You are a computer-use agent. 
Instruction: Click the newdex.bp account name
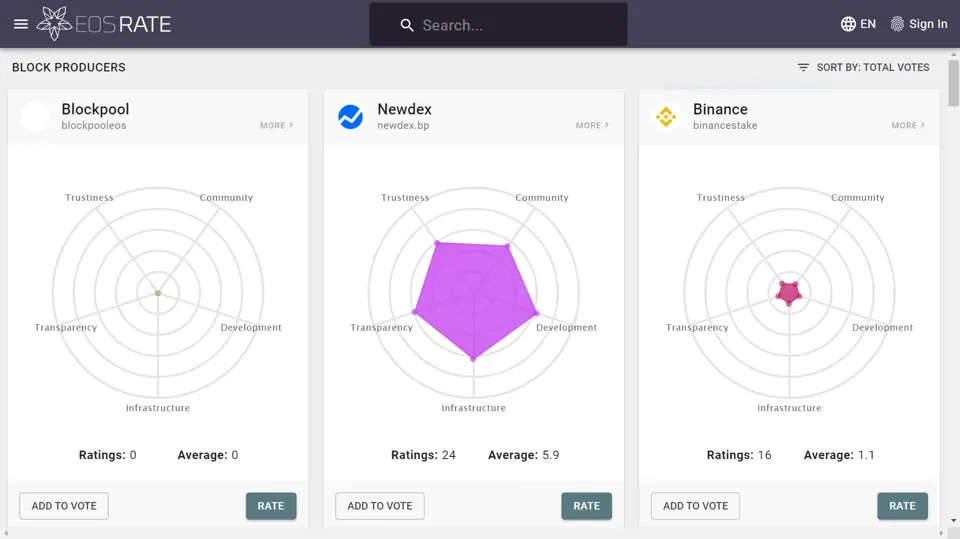click(403, 125)
